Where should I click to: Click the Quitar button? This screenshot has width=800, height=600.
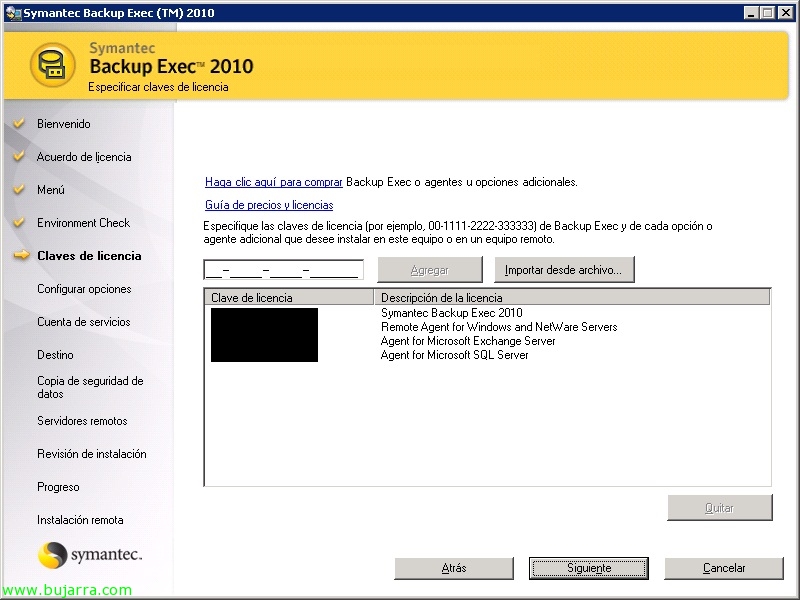click(x=720, y=508)
